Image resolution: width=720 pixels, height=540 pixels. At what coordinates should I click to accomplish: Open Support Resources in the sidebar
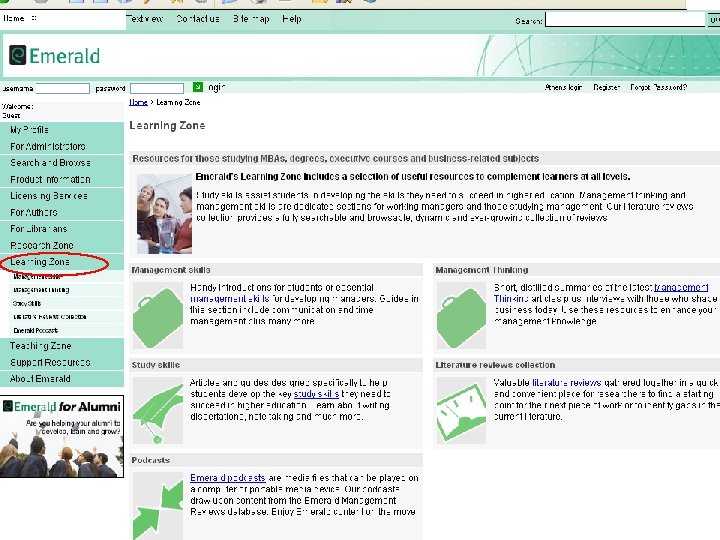62,362
